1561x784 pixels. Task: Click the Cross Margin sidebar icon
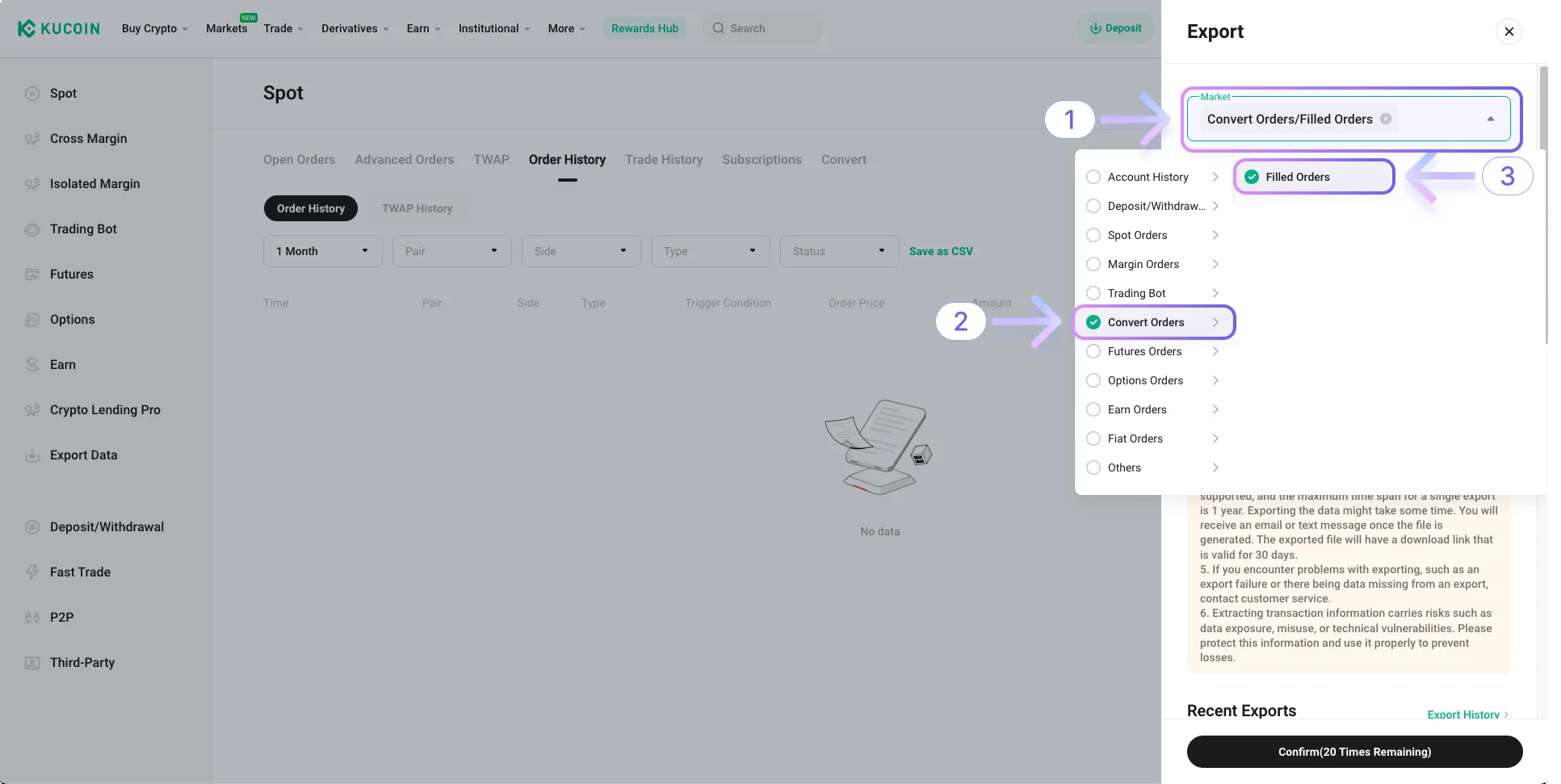point(32,139)
